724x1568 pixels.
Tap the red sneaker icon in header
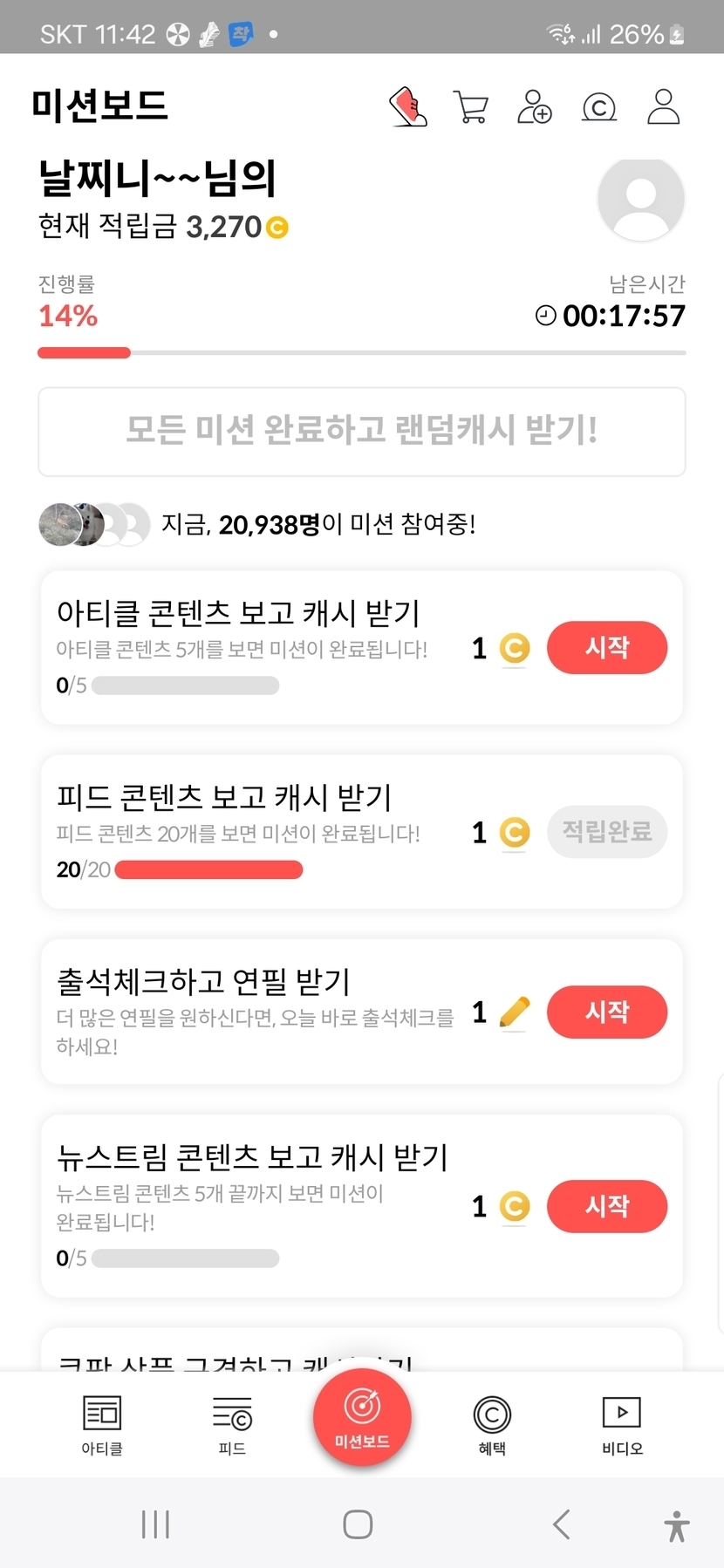407,107
